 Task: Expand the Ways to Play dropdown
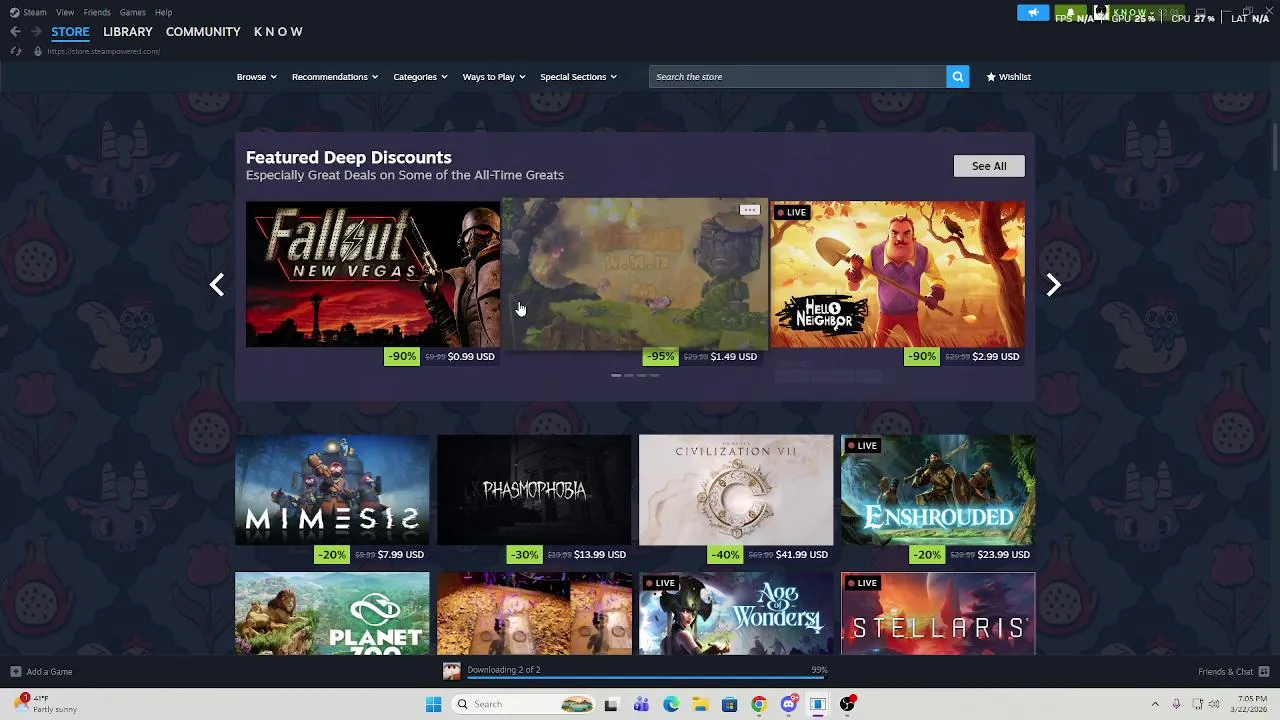point(494,77)
